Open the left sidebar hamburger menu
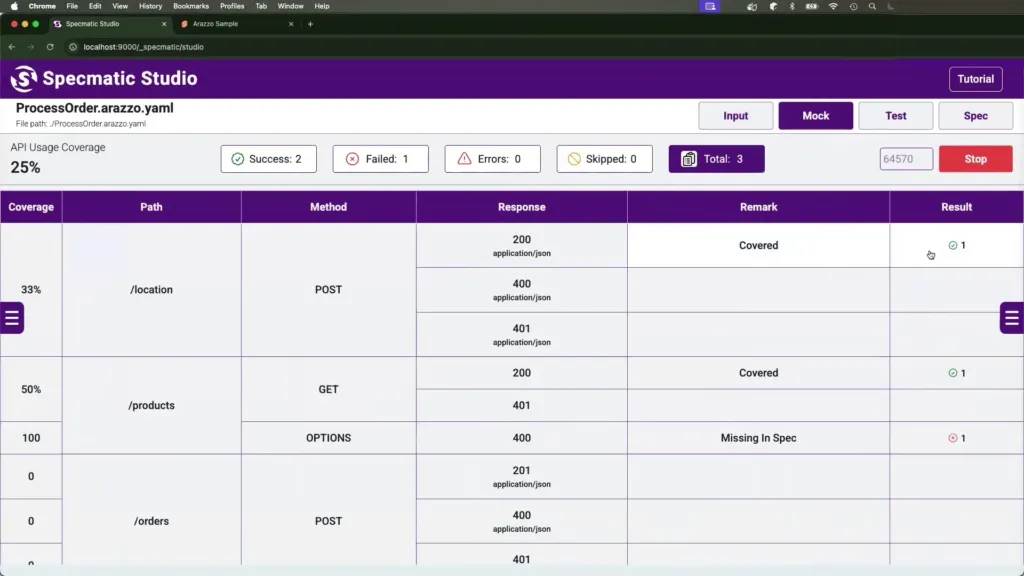The height and width of the screenshot is (576, 1024). pos(12,318)
